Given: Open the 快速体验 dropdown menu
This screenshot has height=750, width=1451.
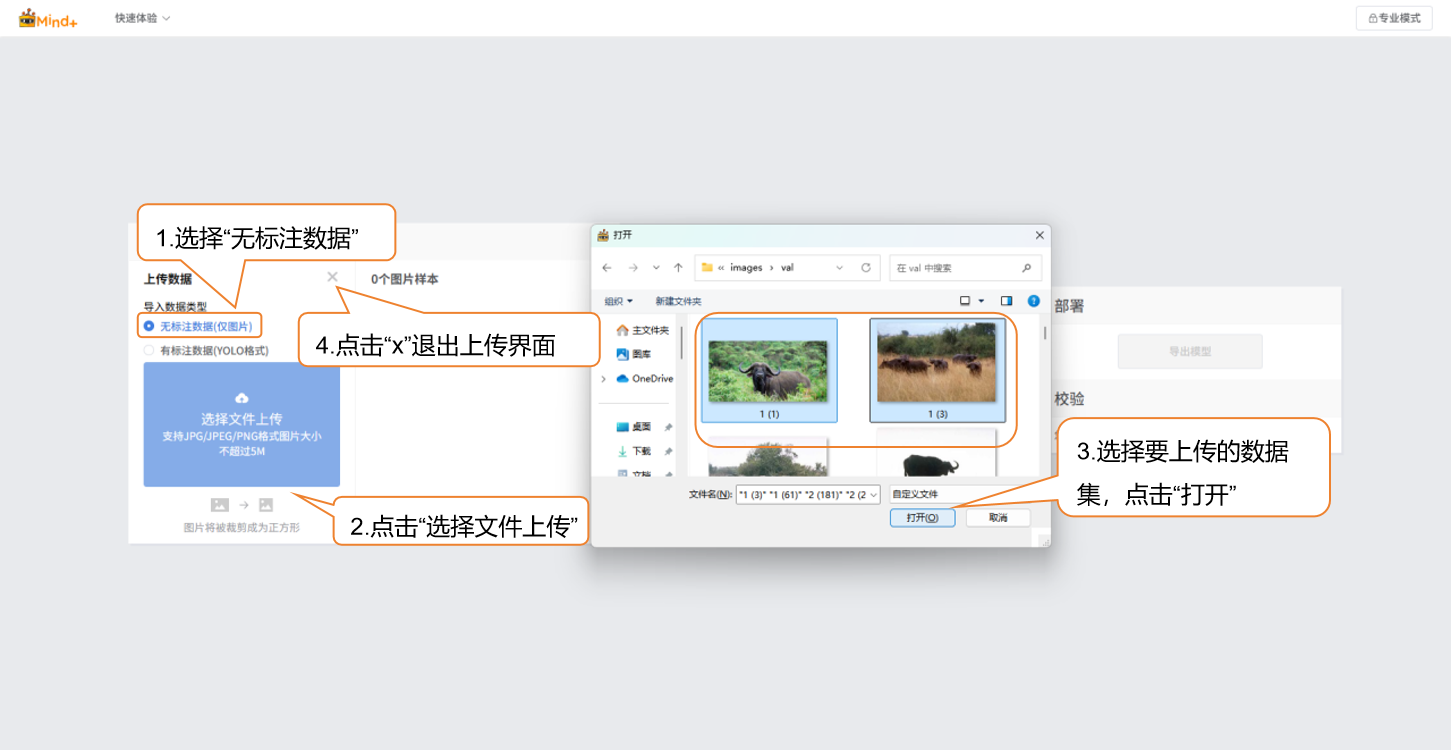Looking at the screenshot, I should pyautogui.click(x=142, y=18).
